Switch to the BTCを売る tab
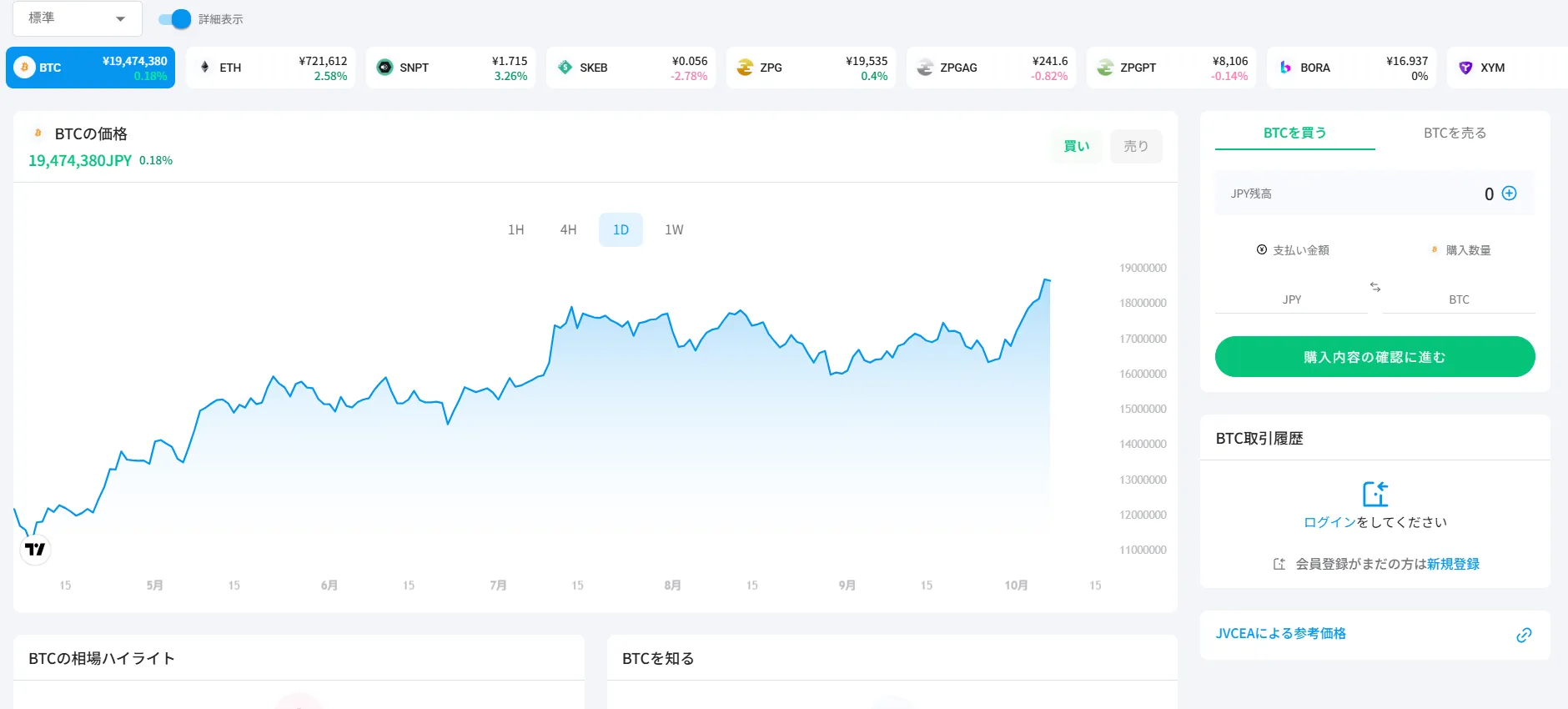1568x709 pixels. coord(1455,133)
